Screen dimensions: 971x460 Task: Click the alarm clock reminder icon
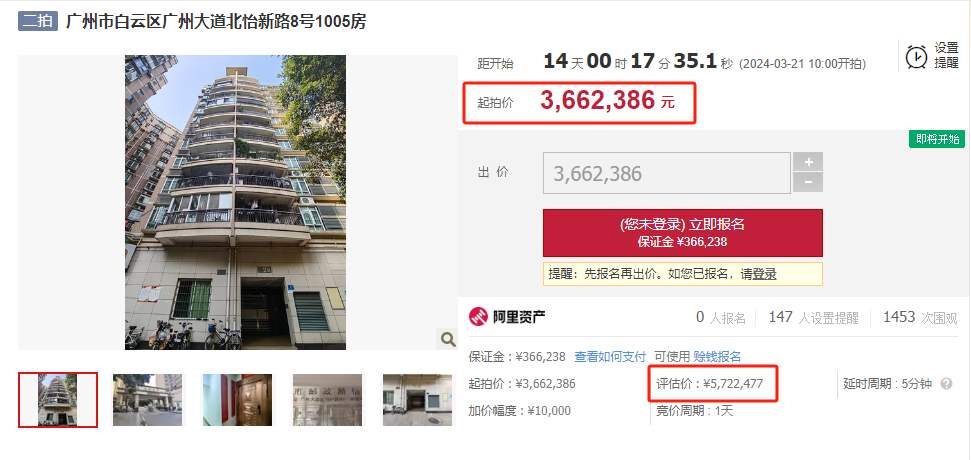[916, 56]
